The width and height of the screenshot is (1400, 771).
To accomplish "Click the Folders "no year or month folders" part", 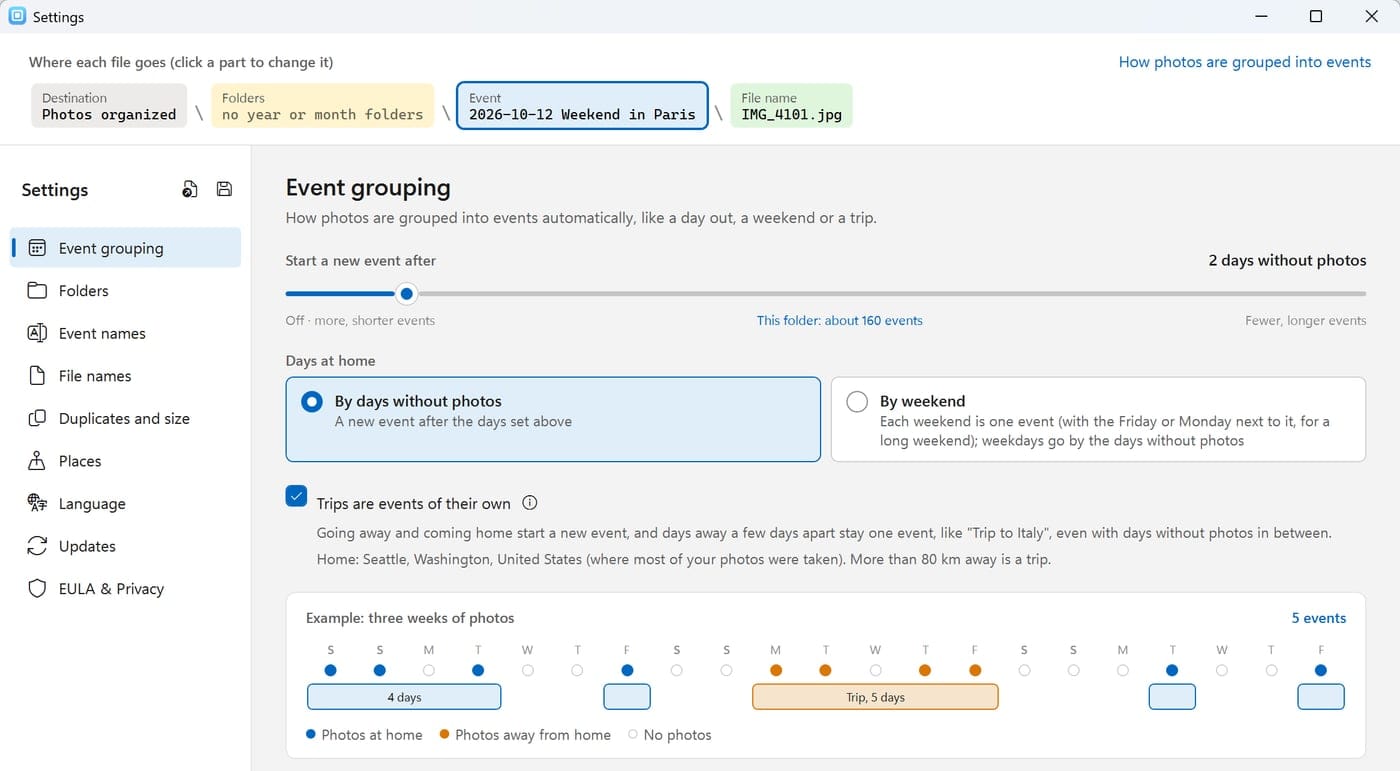I will (x=323, y=106).
